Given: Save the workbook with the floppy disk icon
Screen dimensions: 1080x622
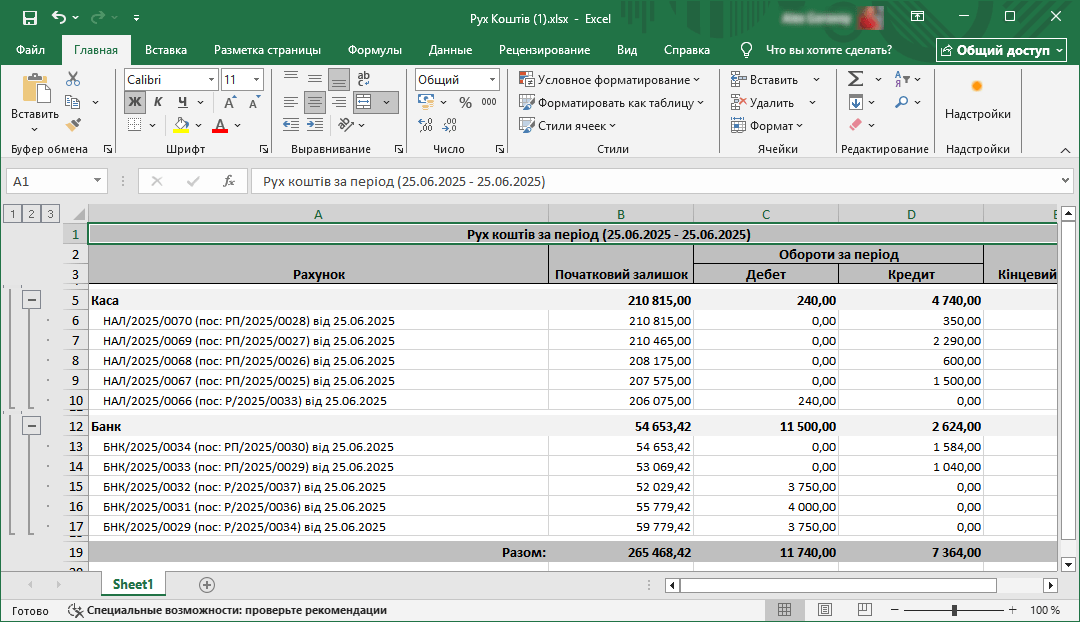Looking at the screenshot, I should click(x=30, y=18).
